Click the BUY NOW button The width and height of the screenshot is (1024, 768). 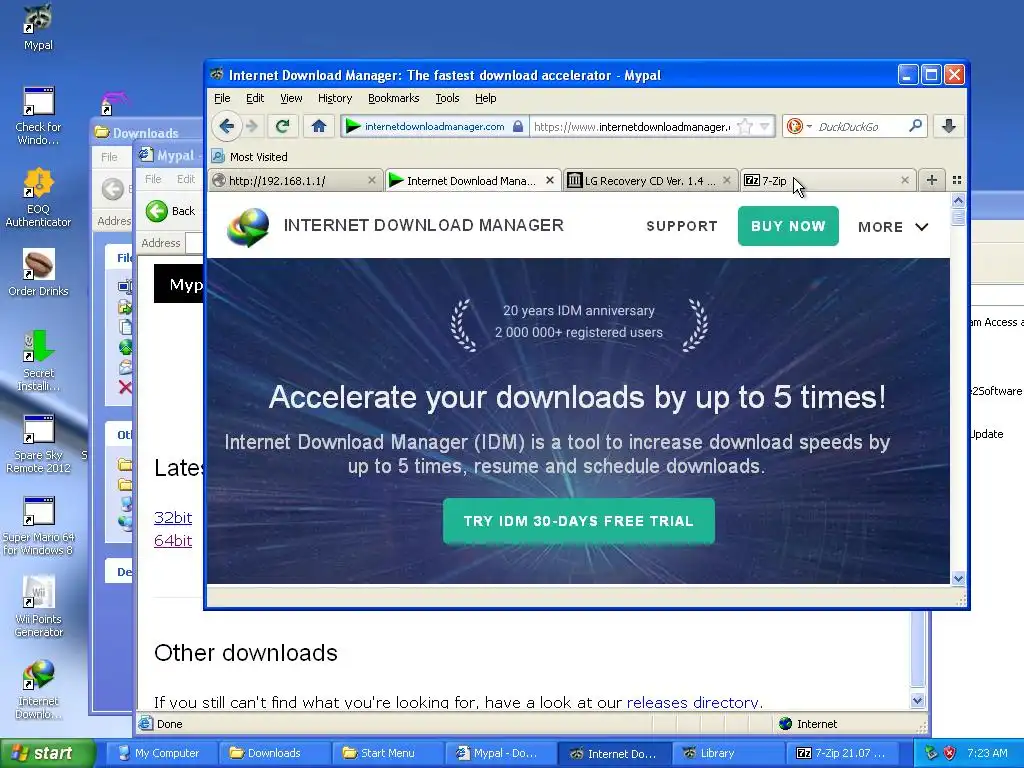point(788,226)
